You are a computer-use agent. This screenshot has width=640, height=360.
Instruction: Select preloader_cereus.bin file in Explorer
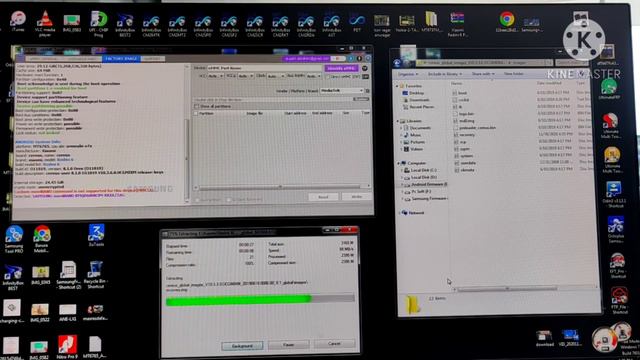(474, 128)
